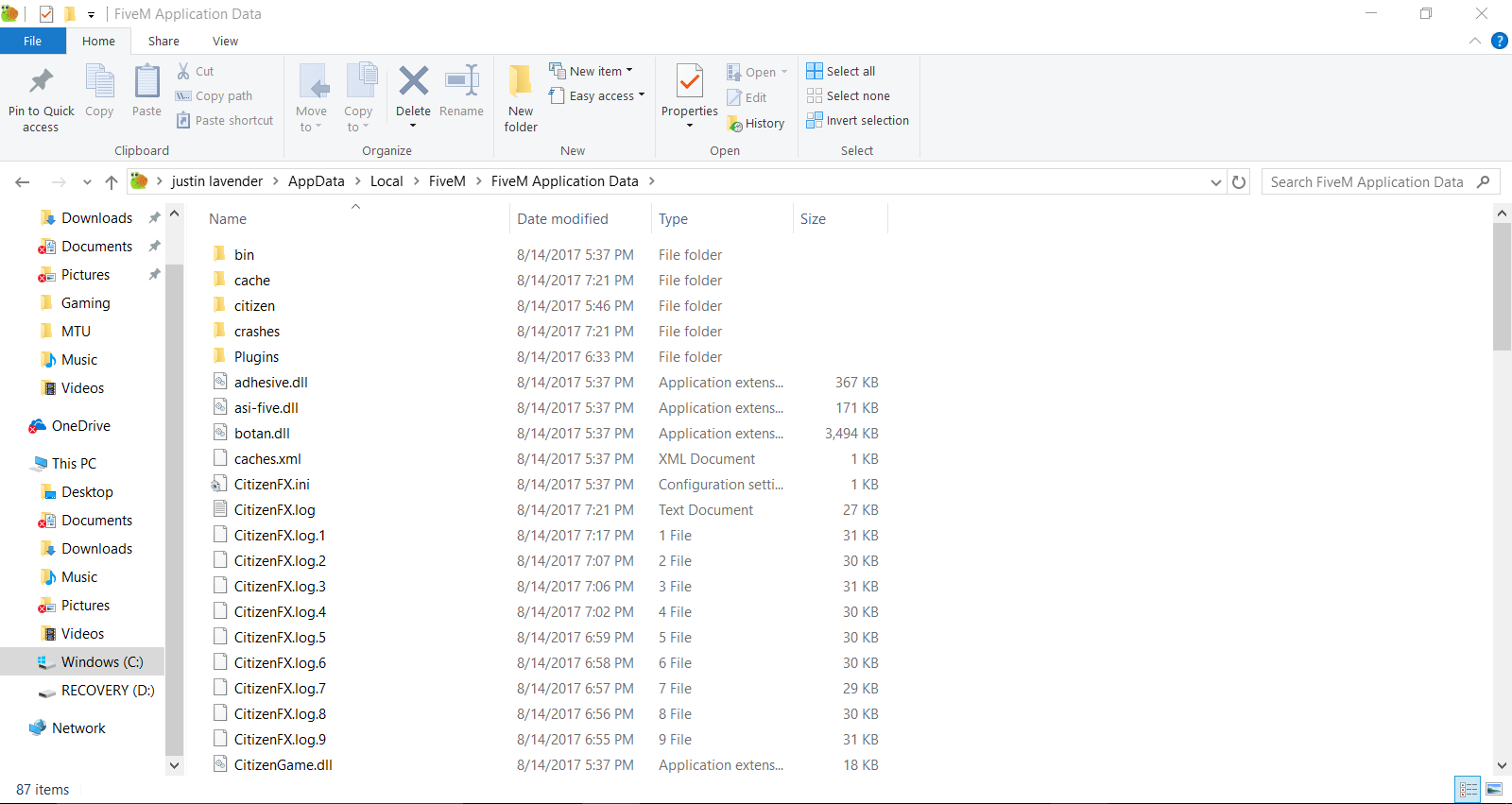The width and height of the screenshot is (1512, 804).
Task: Click the red Delete X icon
Action: coord(413,81)
